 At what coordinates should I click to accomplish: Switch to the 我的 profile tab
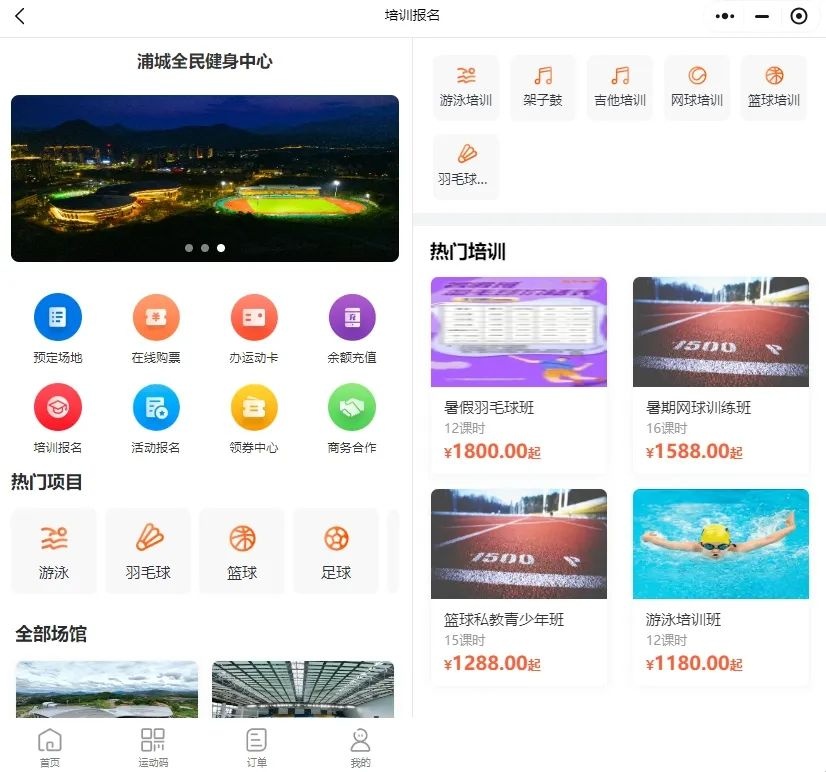[360, 747]
